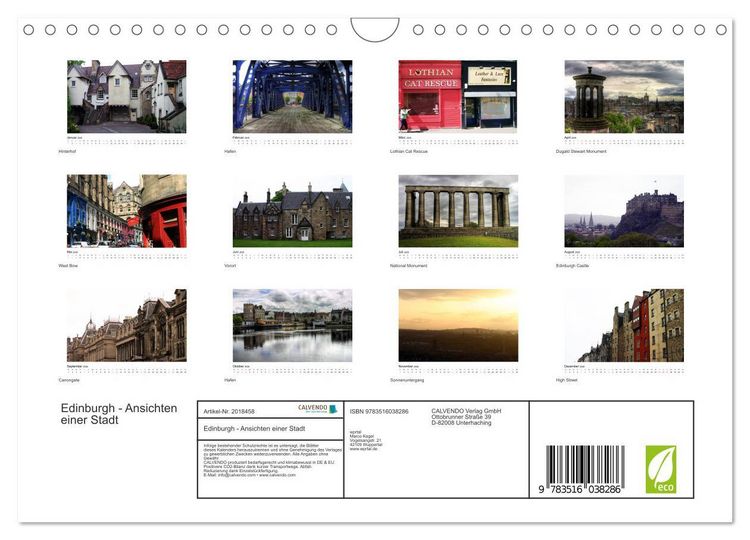Click the 'ISBN 9783516038286' text

point(379,411)
